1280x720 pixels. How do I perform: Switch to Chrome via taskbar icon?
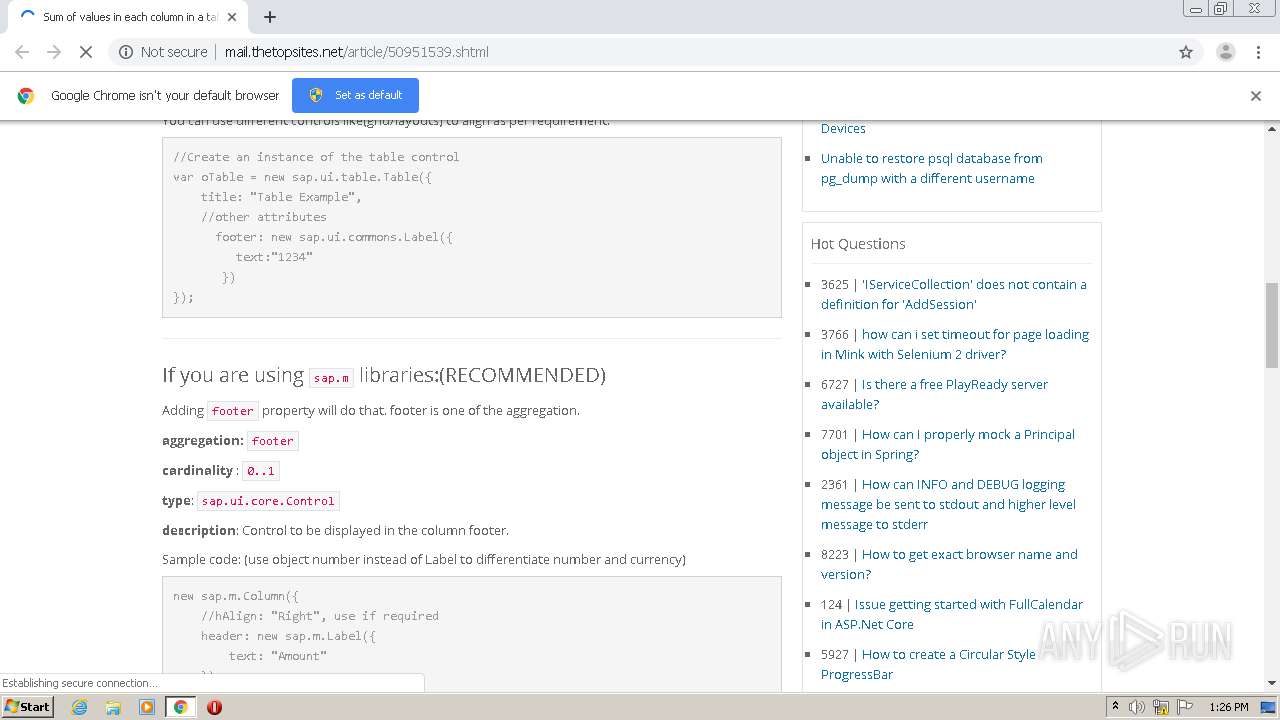180,707
